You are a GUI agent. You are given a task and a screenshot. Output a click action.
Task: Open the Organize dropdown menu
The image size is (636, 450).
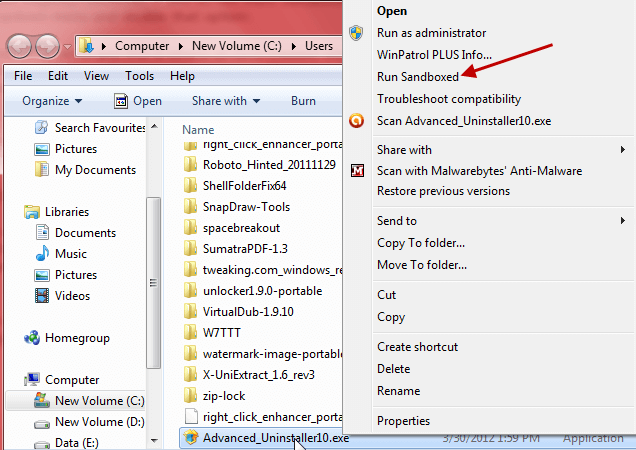point(52,101)
